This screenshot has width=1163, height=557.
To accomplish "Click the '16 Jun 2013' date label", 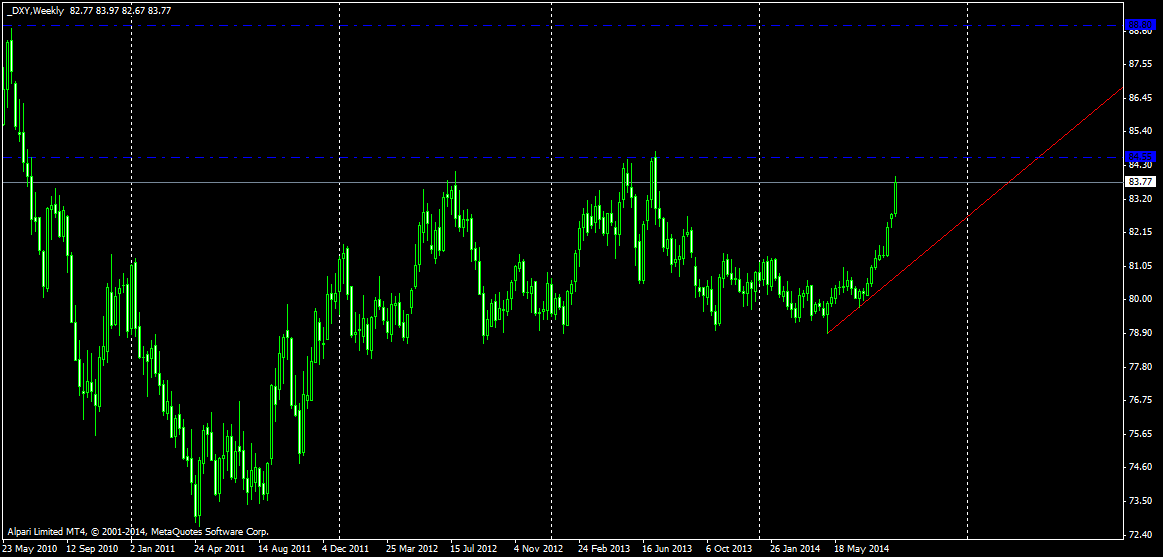I will tap(667, 550).
